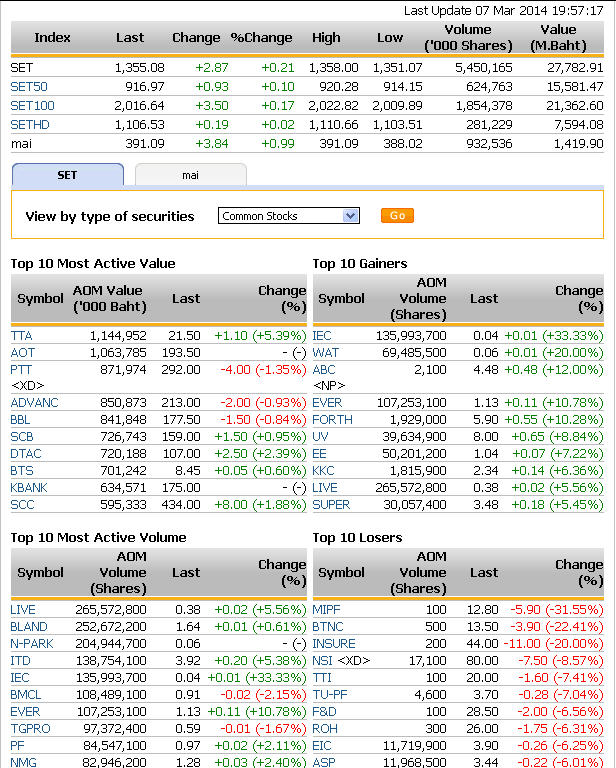Click the FORTH gainer symbol
The height and width of the screenshot is (768, 616).
(332, 419)
